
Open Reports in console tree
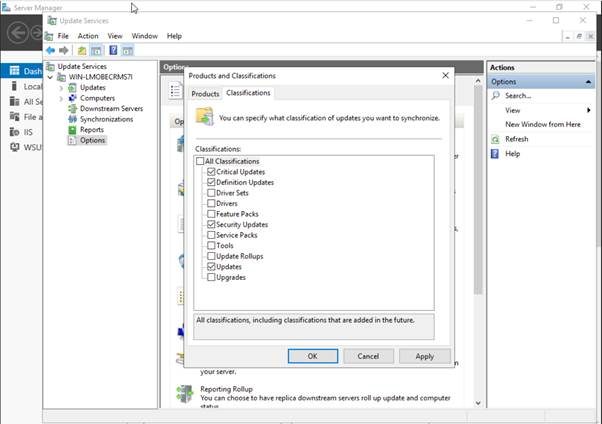click(92, 130)
